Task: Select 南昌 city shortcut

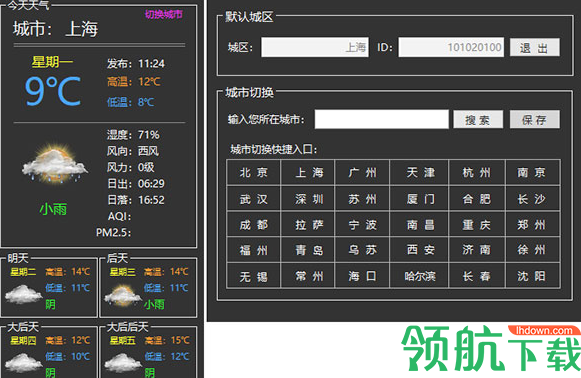Action: (x=419, y=225)
